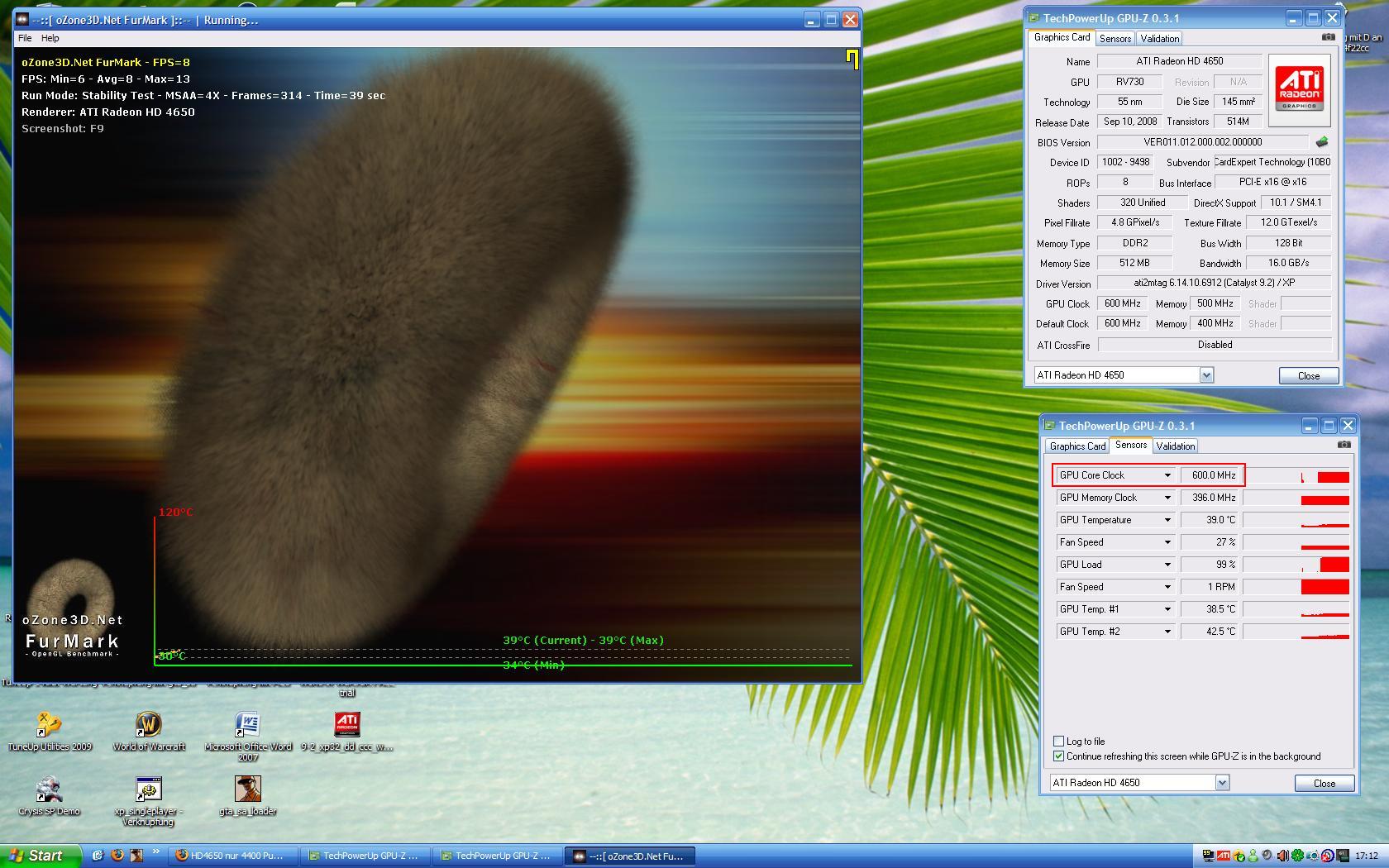The image size is (1389, 868).
Task: Open the GPU Core Clock sensor dropdown
Action: pos(1167,475)
